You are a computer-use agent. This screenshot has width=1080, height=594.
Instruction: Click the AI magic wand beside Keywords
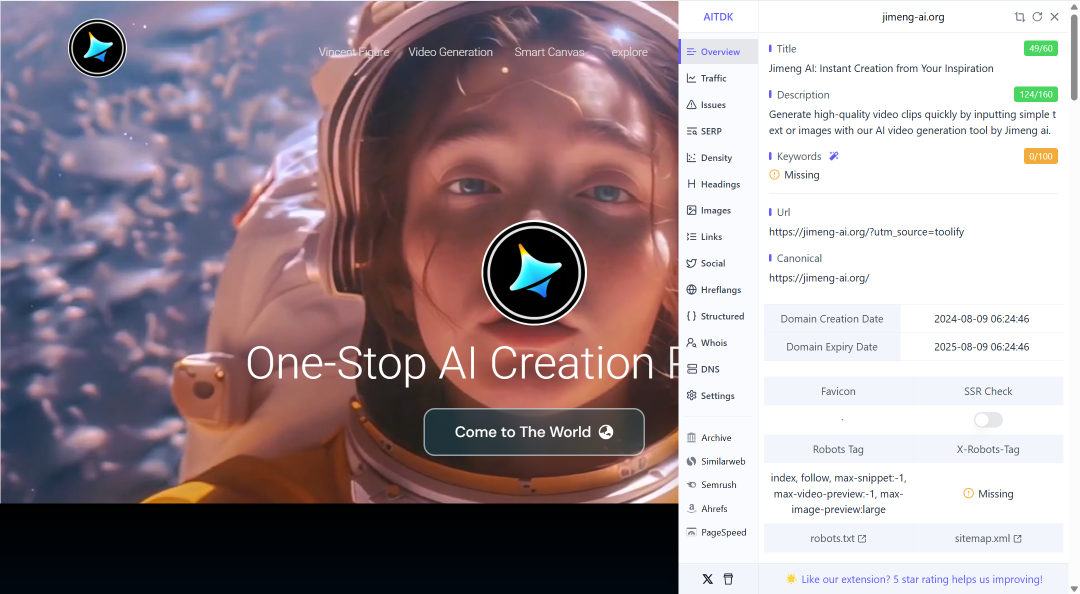coord(833,156)
